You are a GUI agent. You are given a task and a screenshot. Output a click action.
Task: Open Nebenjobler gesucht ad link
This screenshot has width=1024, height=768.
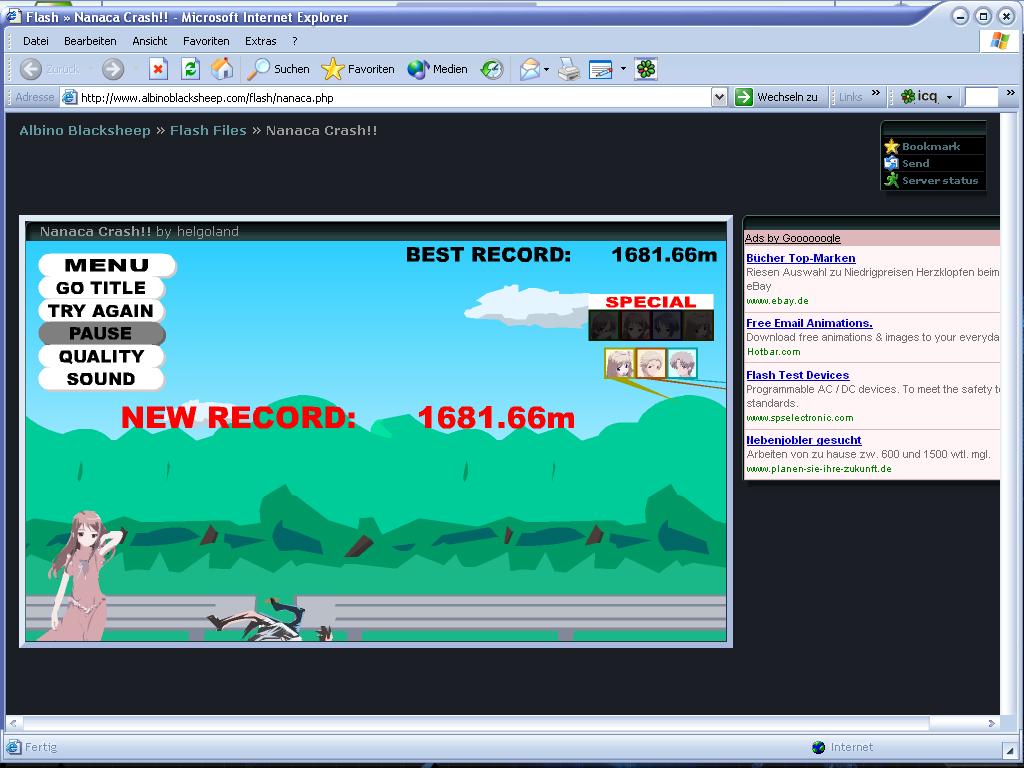tap(803, 440)
